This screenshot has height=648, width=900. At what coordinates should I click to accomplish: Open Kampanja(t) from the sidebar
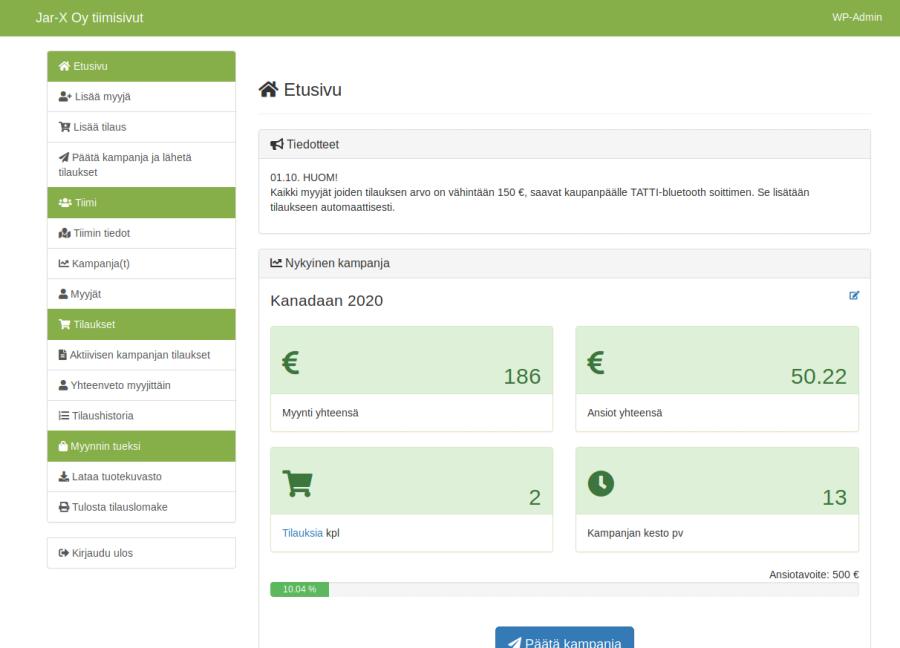[x=141, y=263]
